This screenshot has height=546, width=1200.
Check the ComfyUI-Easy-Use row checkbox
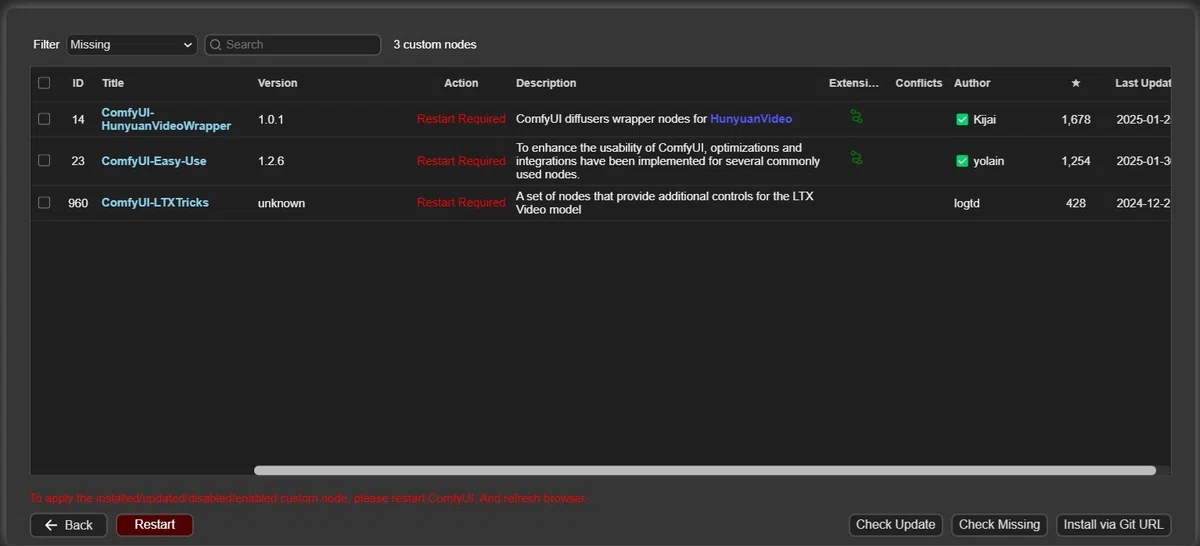44,161
